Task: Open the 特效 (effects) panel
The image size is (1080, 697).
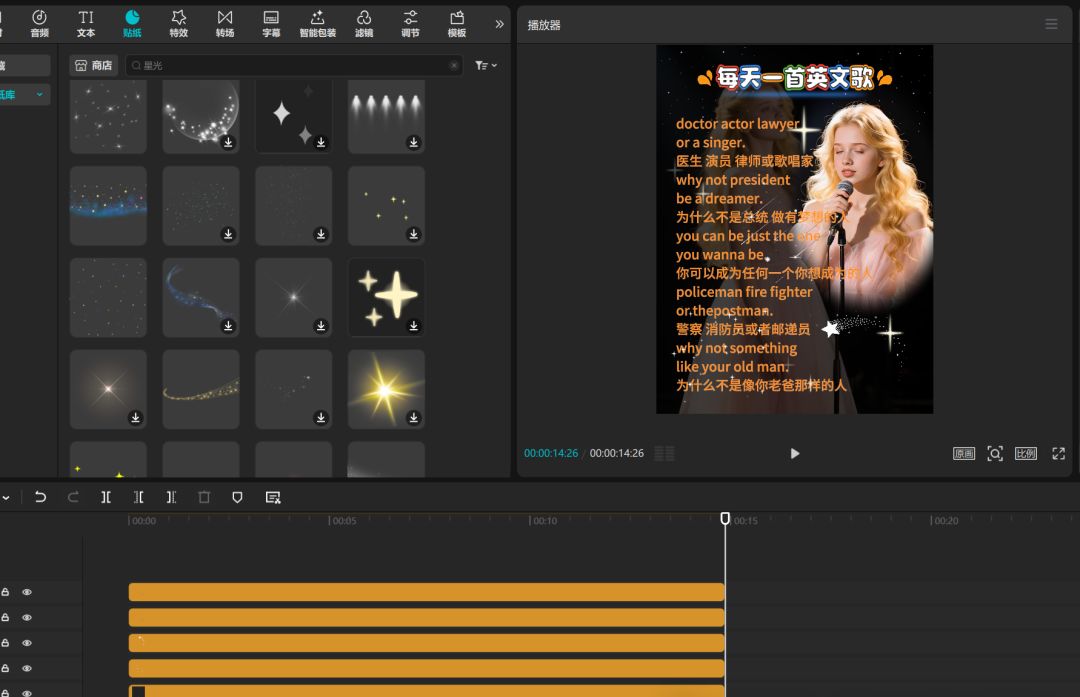Action: [178, 22]
